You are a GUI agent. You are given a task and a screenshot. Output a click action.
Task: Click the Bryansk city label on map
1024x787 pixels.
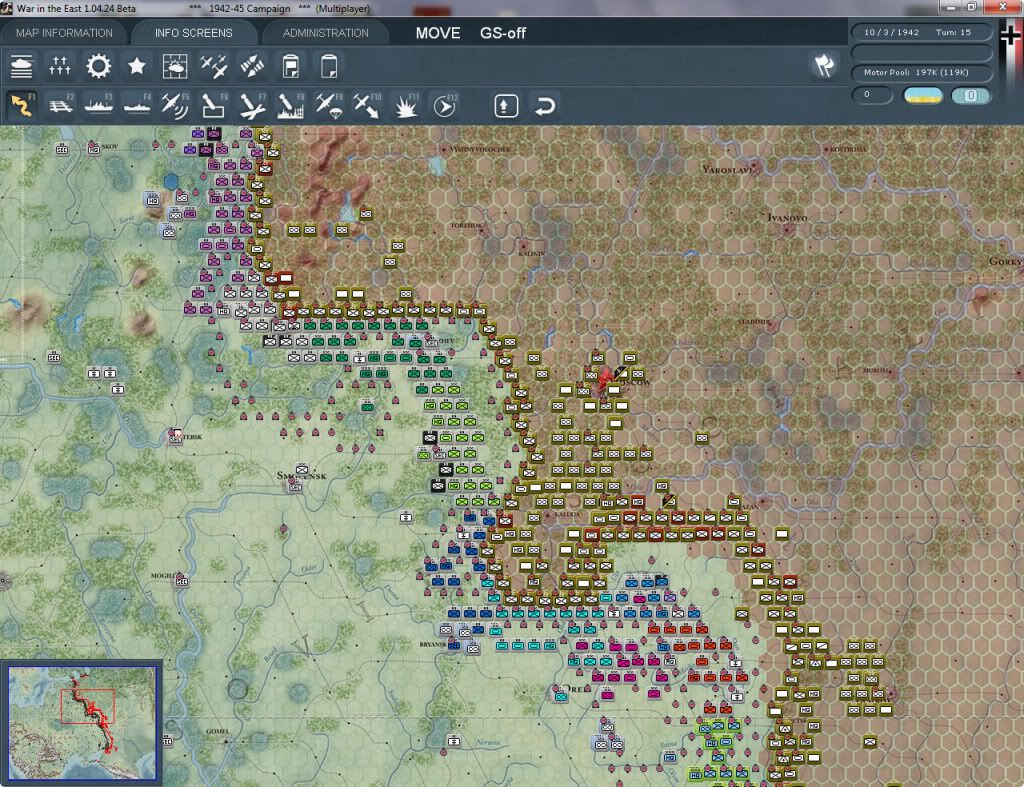pyautogui.click(x=432, y=644)
